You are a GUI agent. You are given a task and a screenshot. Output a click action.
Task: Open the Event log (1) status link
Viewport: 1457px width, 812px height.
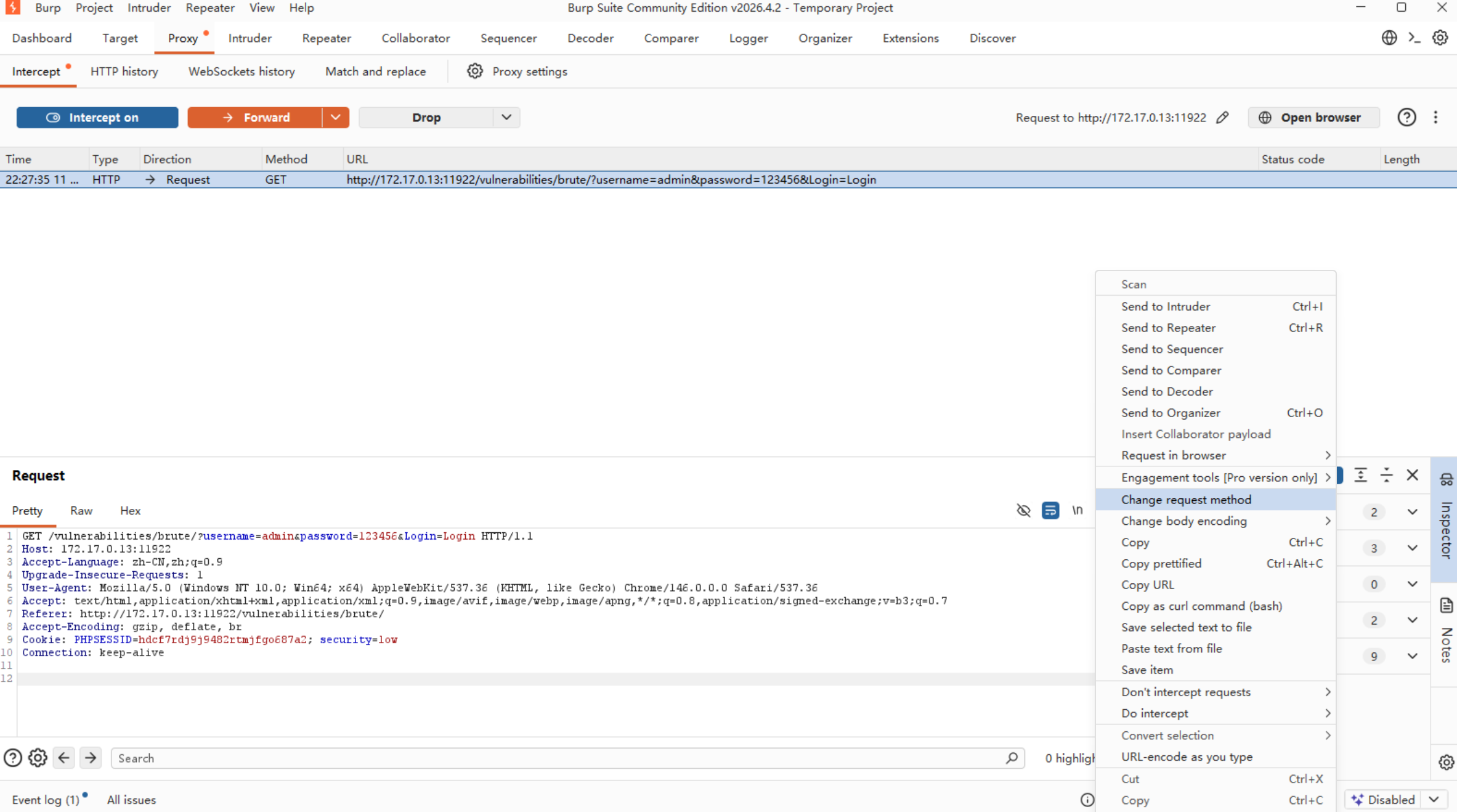(46, 800)
